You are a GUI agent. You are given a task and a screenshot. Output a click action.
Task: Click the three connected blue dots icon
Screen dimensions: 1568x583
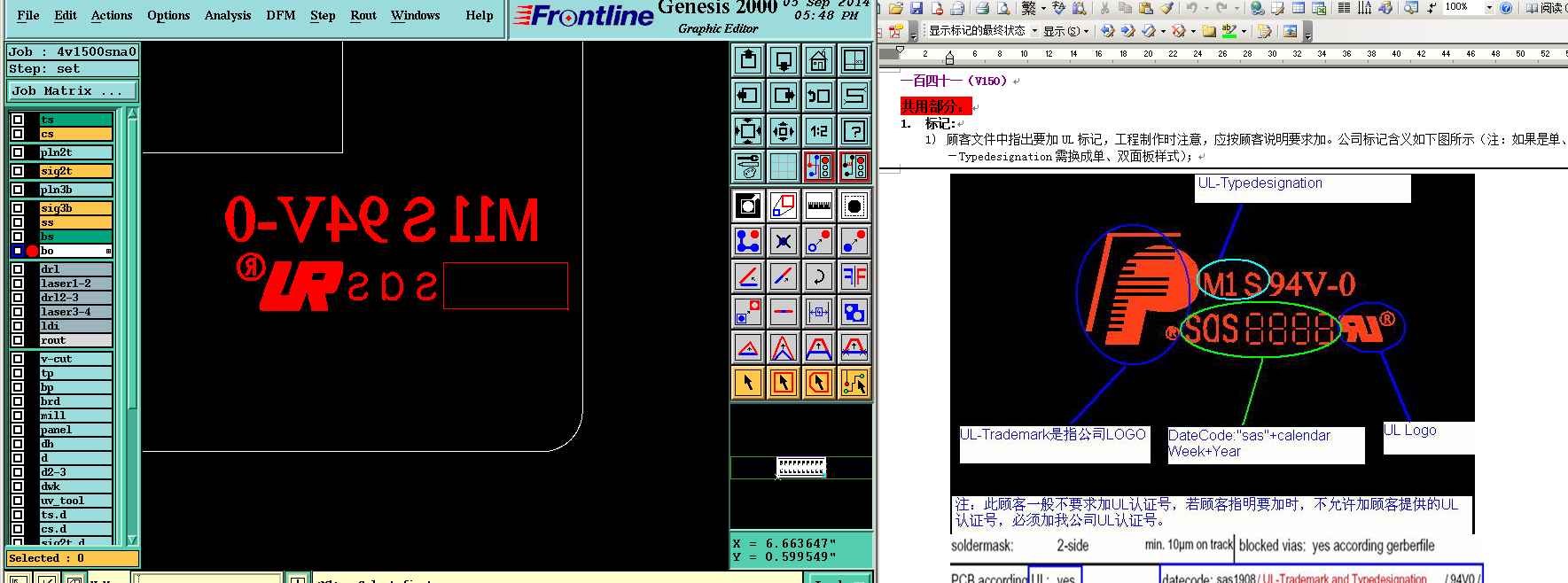pos(748,241)
